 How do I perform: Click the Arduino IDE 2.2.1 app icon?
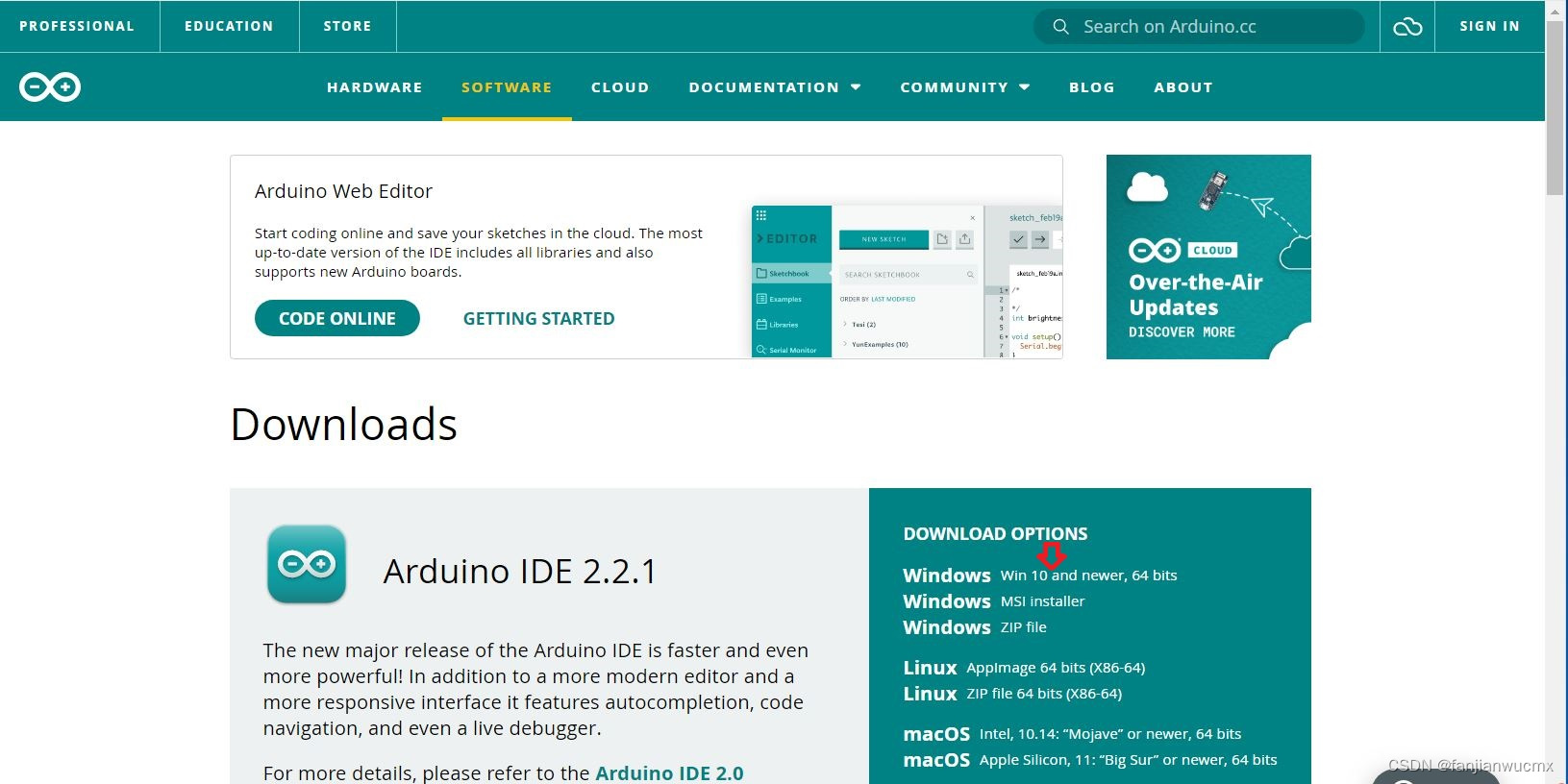307,564
